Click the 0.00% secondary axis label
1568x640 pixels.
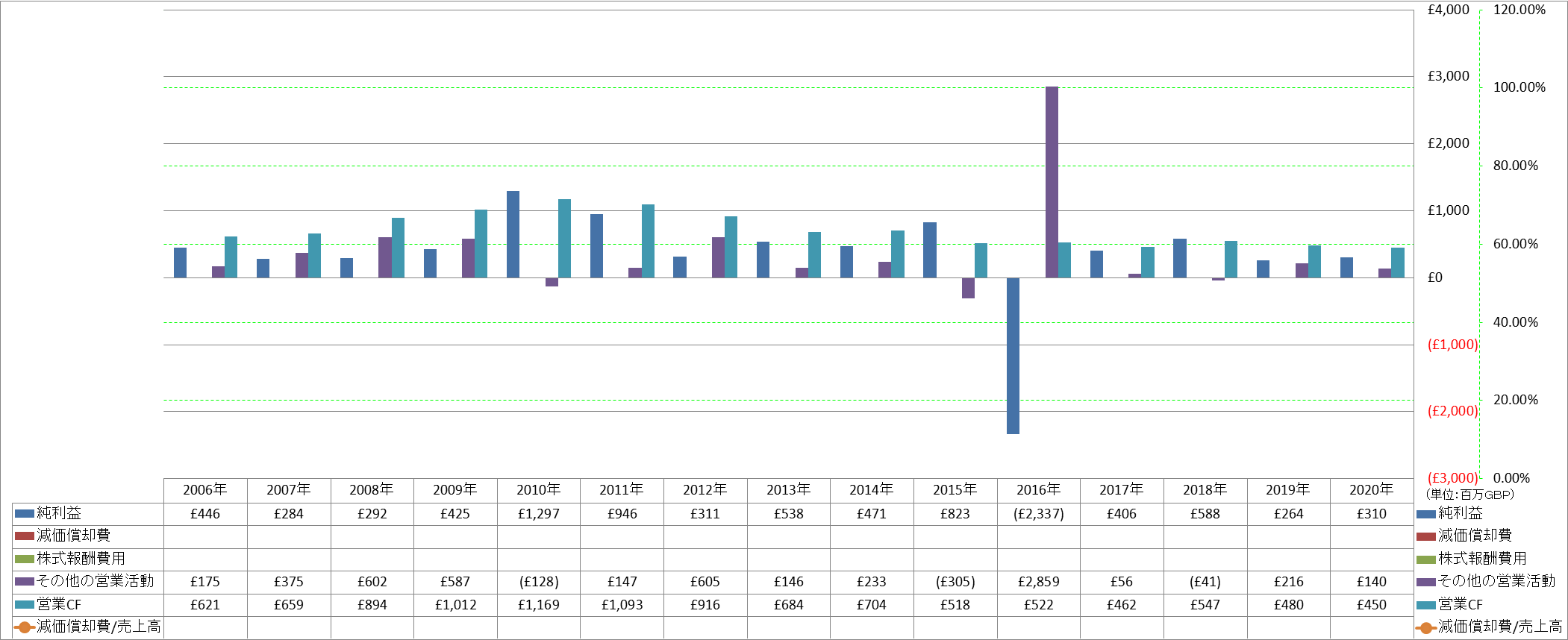tap(1511, 478)
